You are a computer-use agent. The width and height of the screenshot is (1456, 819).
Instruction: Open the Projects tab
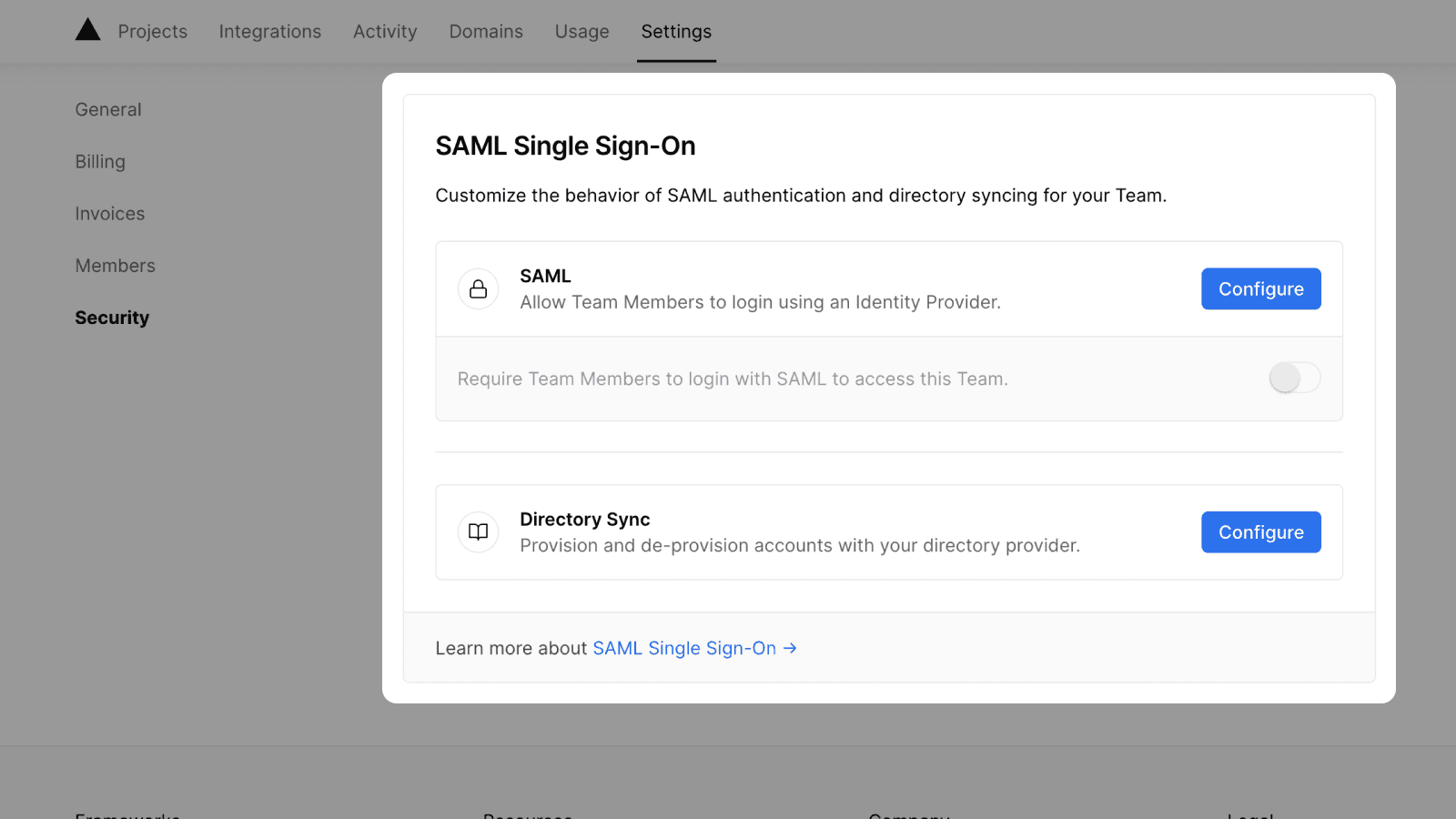click(x=152, y=32)
